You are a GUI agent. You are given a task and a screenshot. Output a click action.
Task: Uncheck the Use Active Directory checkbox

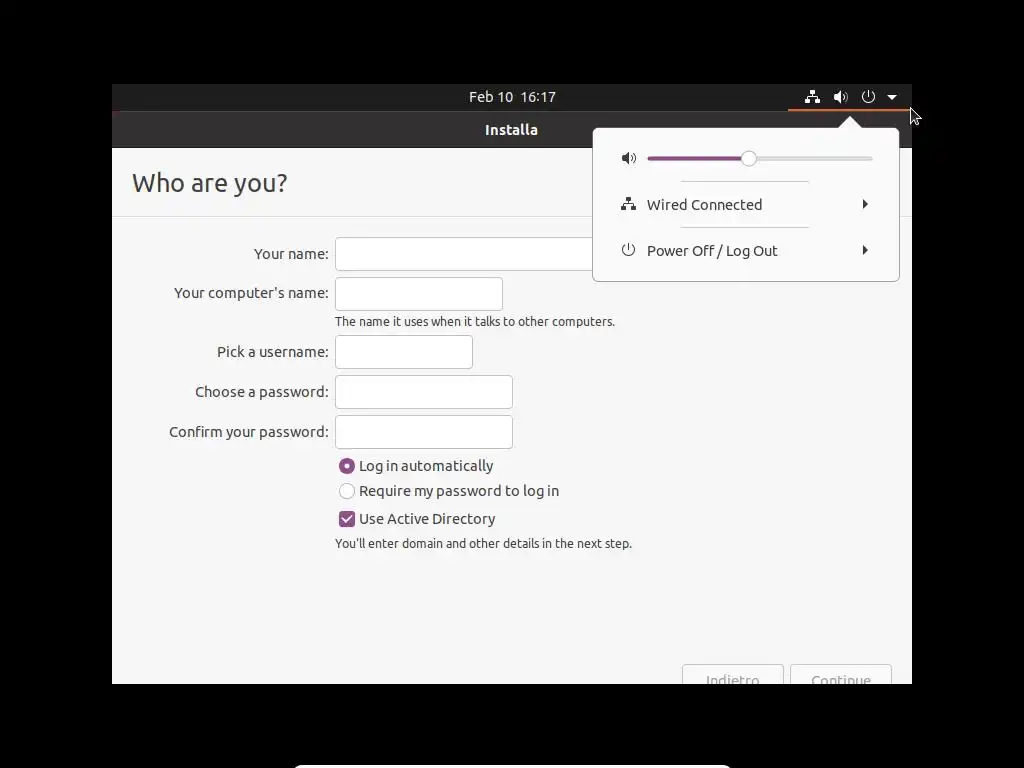pyautogui.click(x=347, y=519)
